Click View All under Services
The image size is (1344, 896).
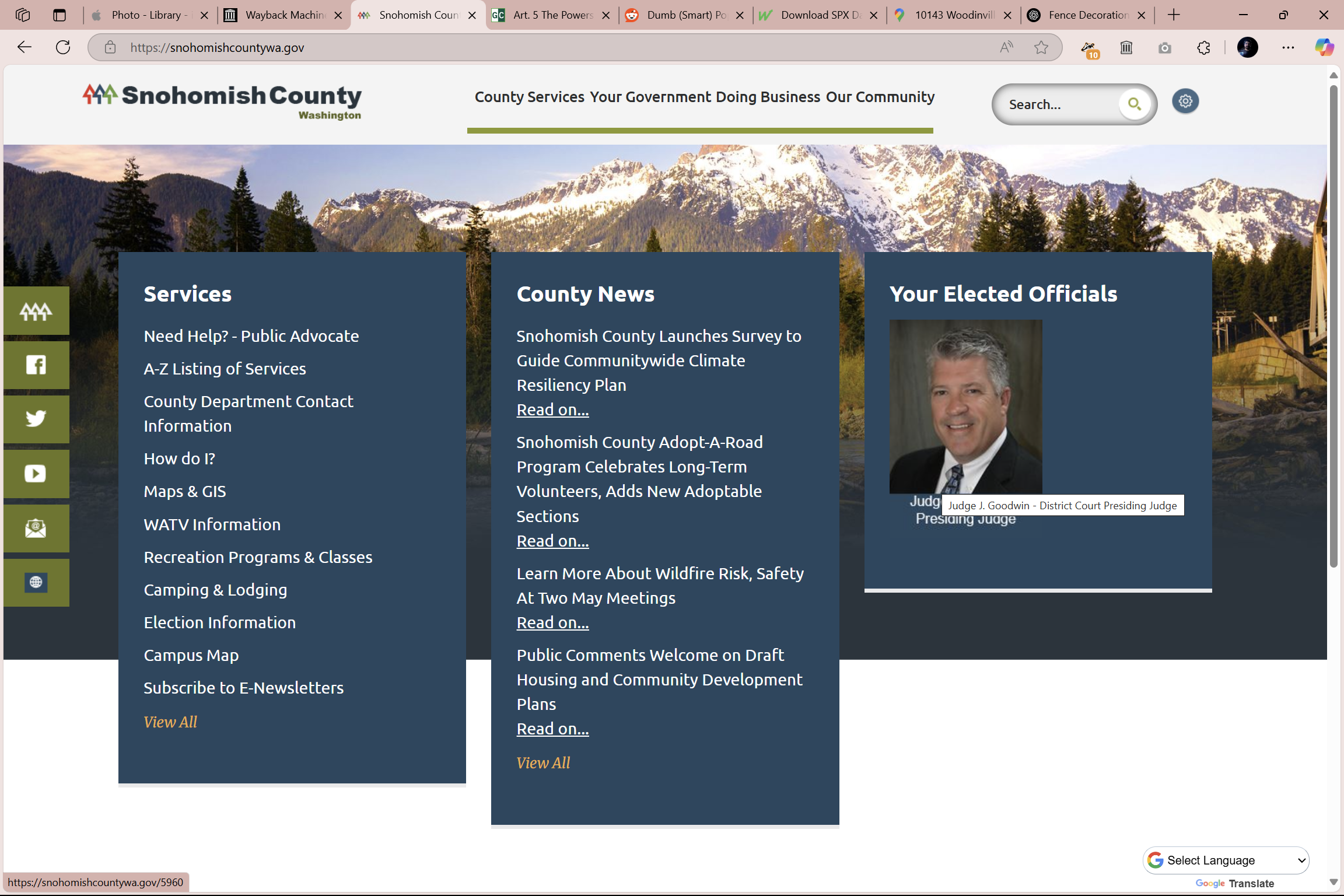click(x=170, y=722)
